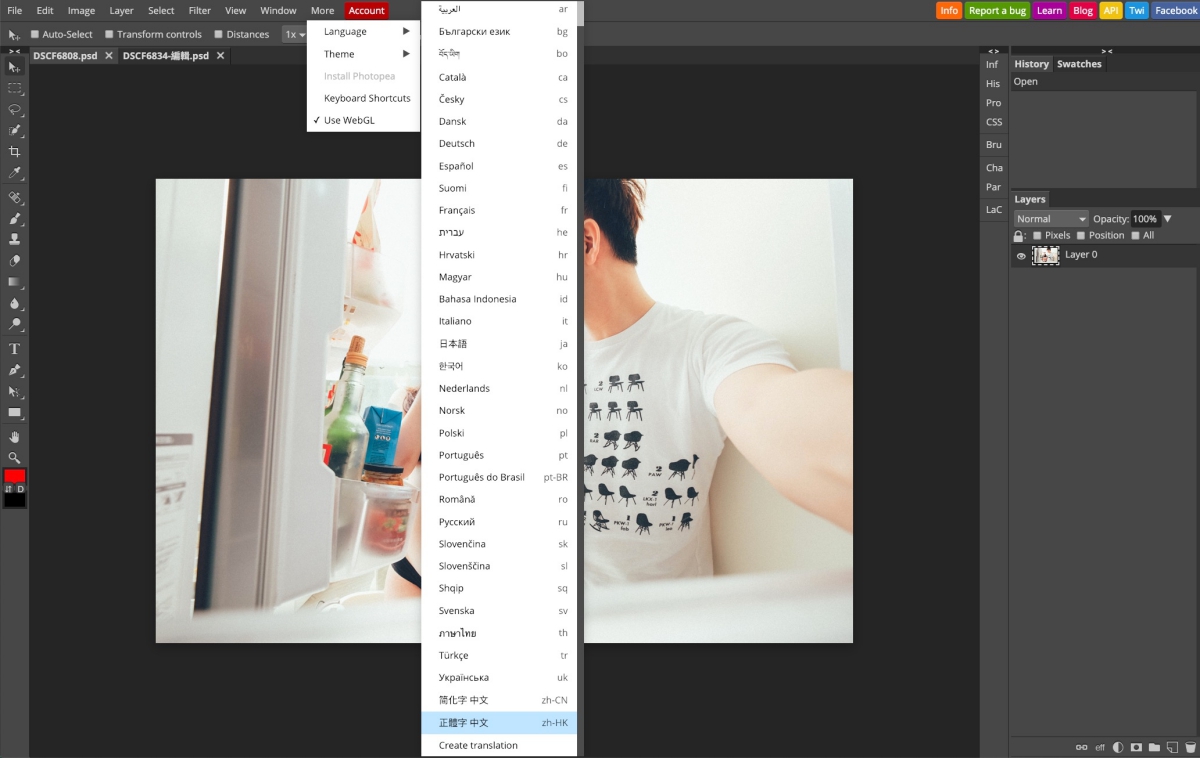The height and width of the screenshot is (758, 1200).
Task: Open the Learn link
Action: (x=1050, y=10)
